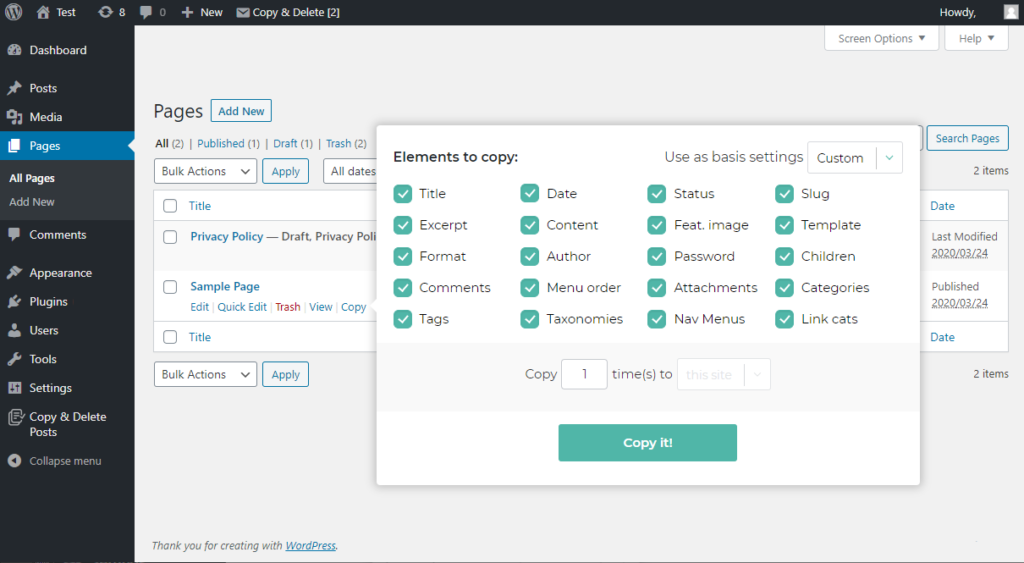Expand the Custom basis settings dropdown
The image size is (1024, 563).
855,158
